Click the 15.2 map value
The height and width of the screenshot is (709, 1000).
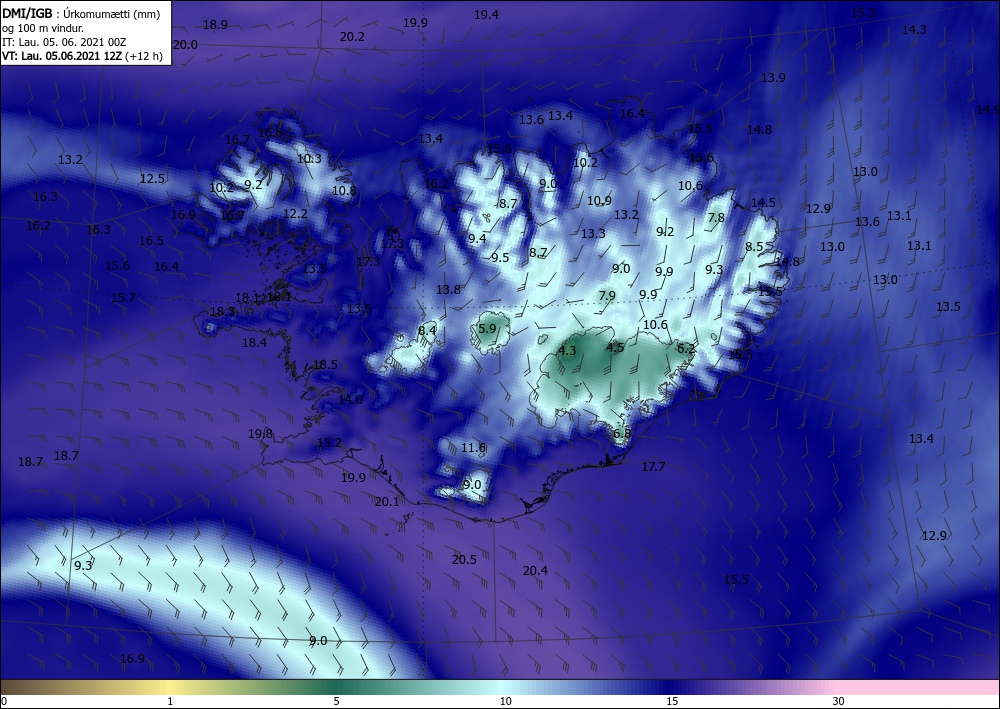coord(329,442)
